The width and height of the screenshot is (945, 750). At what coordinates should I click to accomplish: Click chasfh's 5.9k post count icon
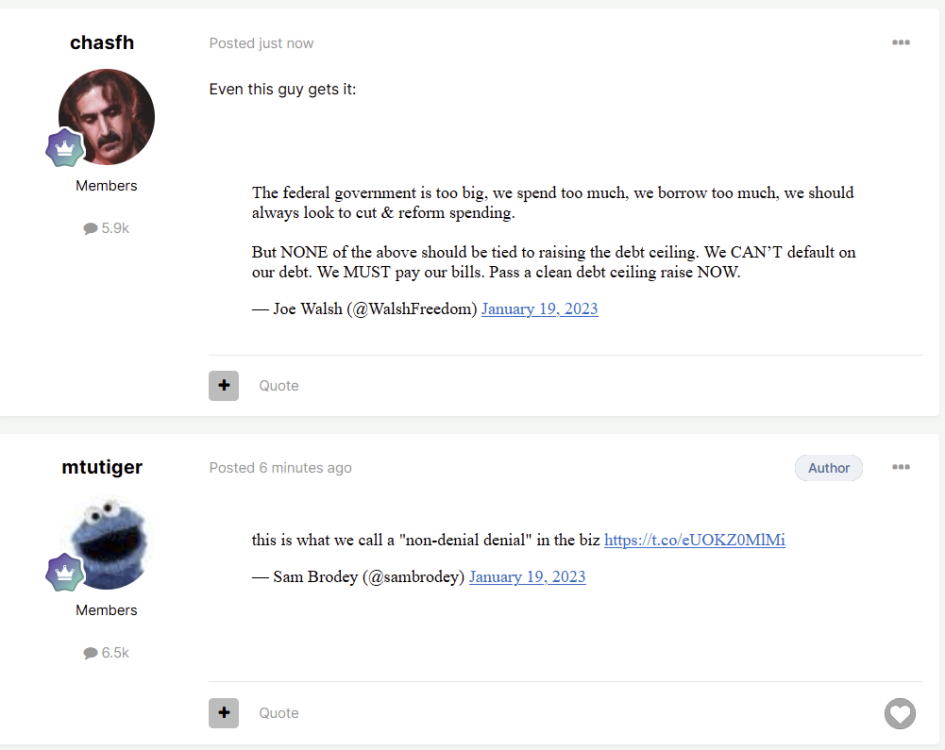coord(91,228)
